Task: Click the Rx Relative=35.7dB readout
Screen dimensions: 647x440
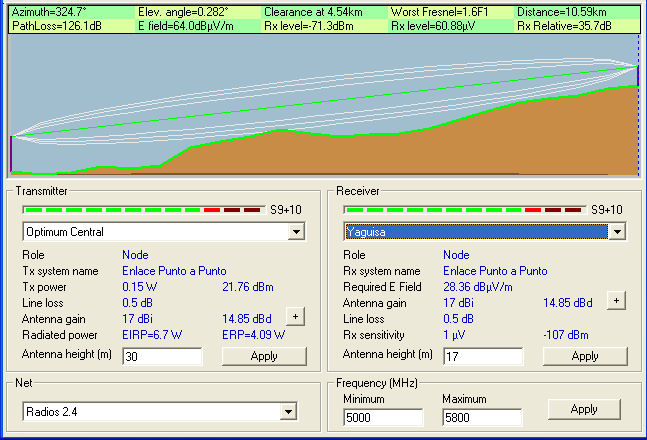Action: coord(564,26)
